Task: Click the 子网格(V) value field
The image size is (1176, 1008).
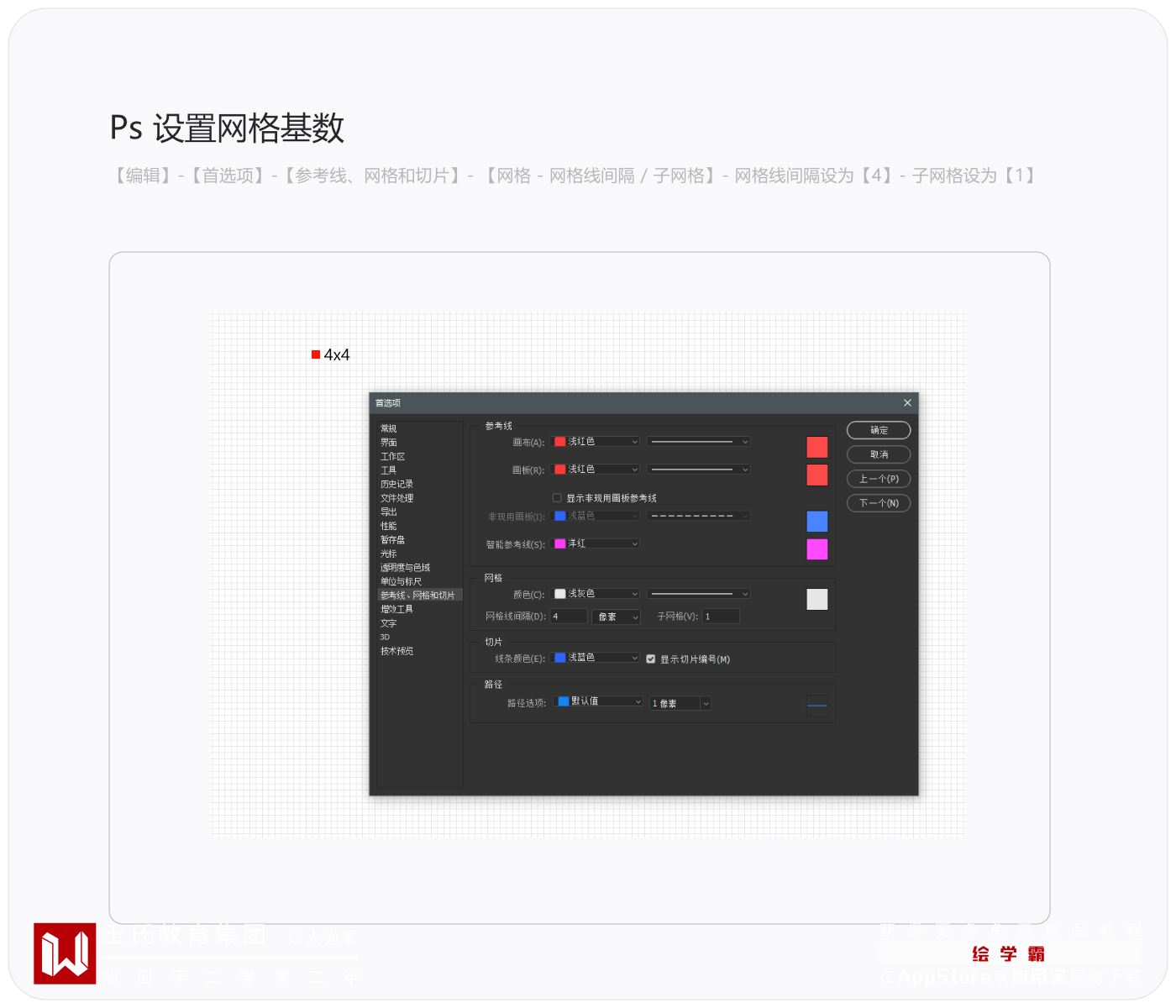Action: 721,617
